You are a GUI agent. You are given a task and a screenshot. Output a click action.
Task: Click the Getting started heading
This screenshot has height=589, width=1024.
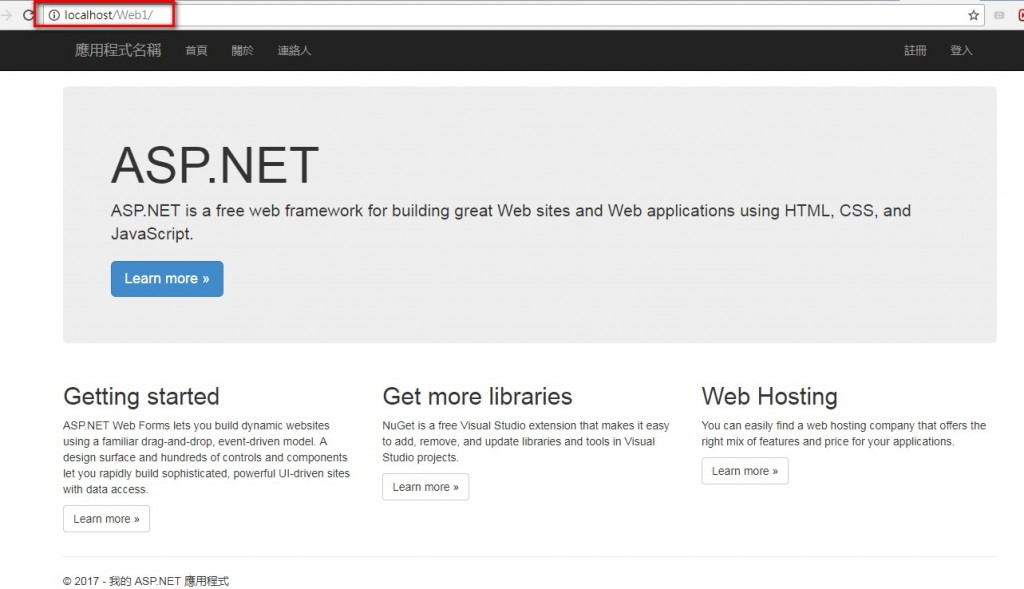(141, 396)
